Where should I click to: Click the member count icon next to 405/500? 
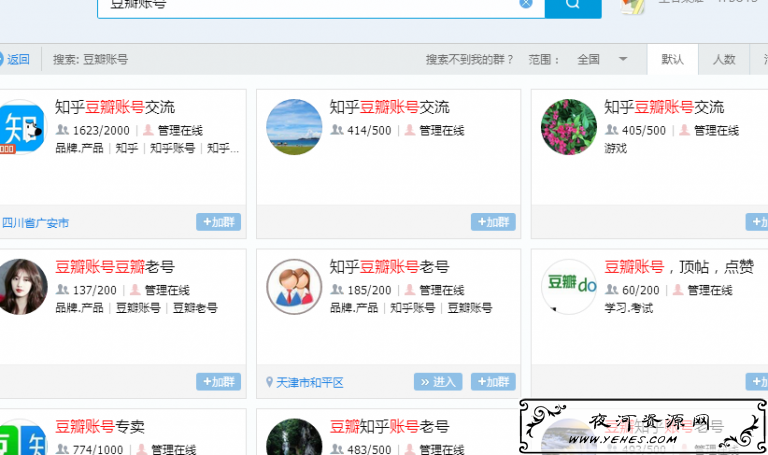[x=612, y=130]
